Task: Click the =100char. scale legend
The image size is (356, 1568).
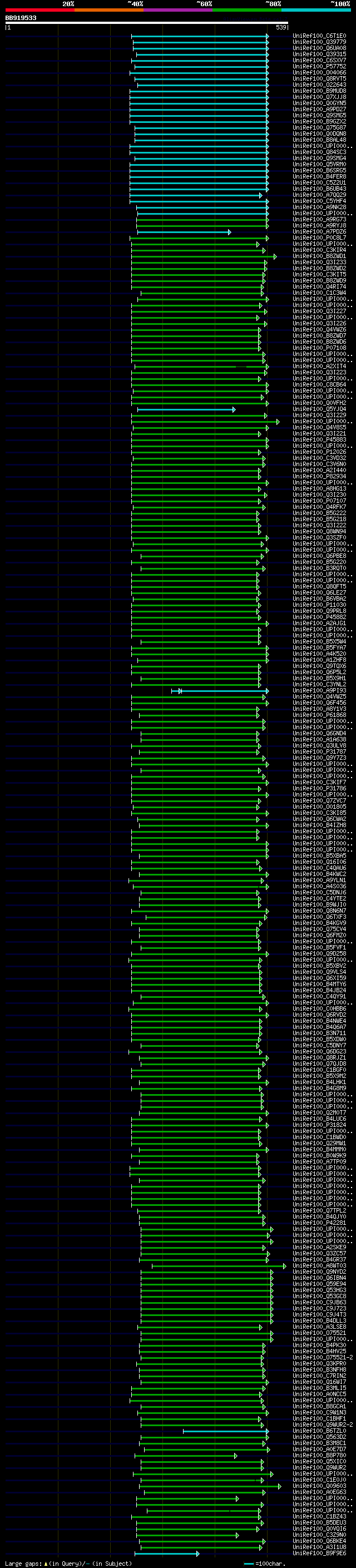Action: pos(265,1563)
